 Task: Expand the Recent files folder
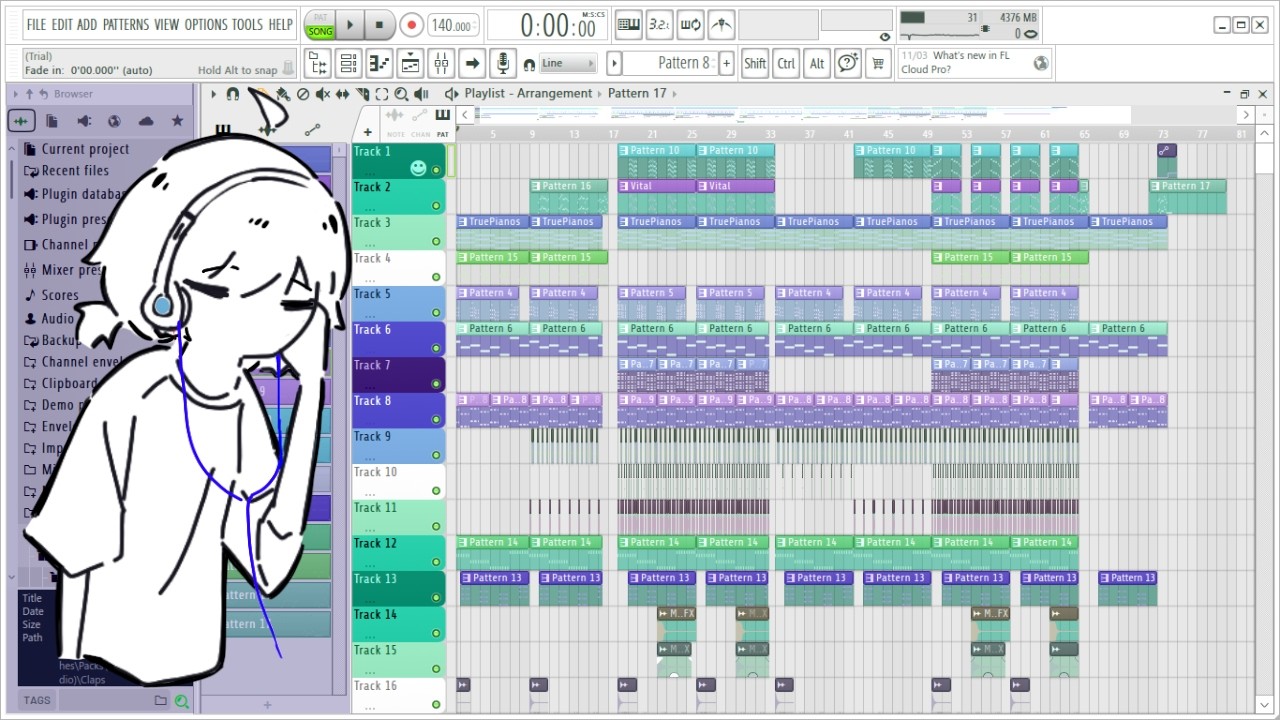[x=65, y=171]
